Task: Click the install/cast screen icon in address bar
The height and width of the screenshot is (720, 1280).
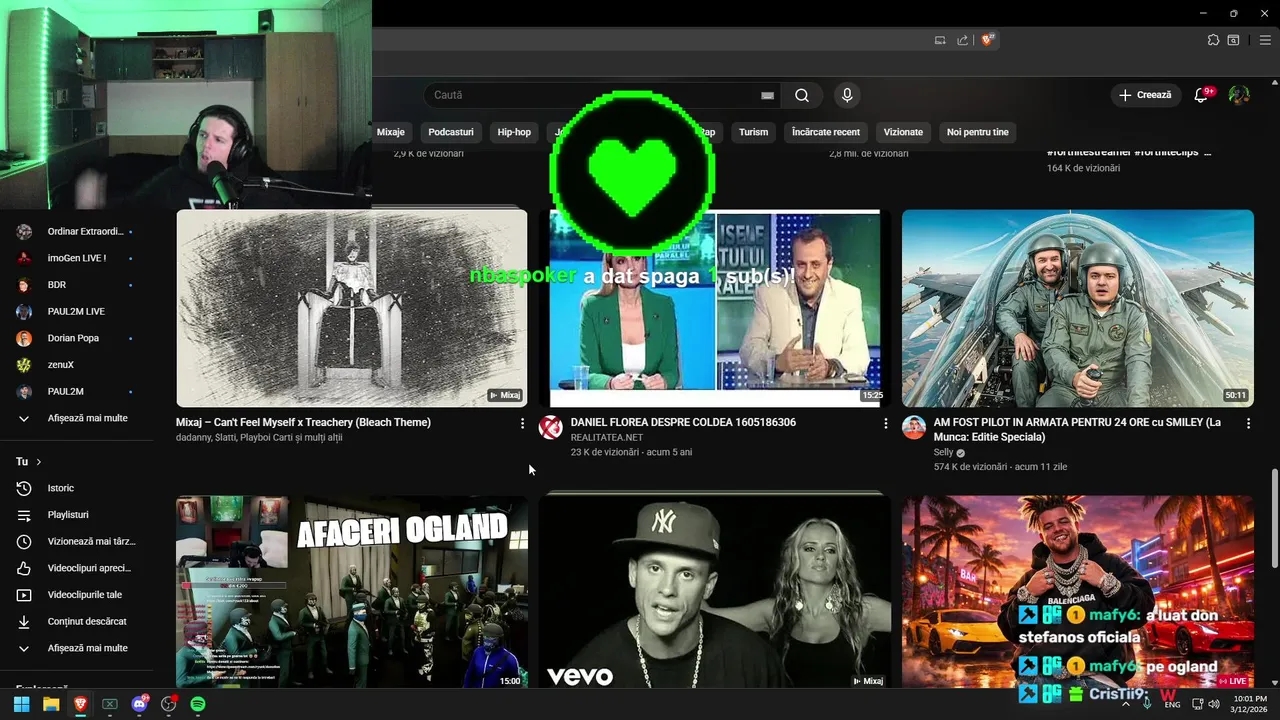Action: 939,40
